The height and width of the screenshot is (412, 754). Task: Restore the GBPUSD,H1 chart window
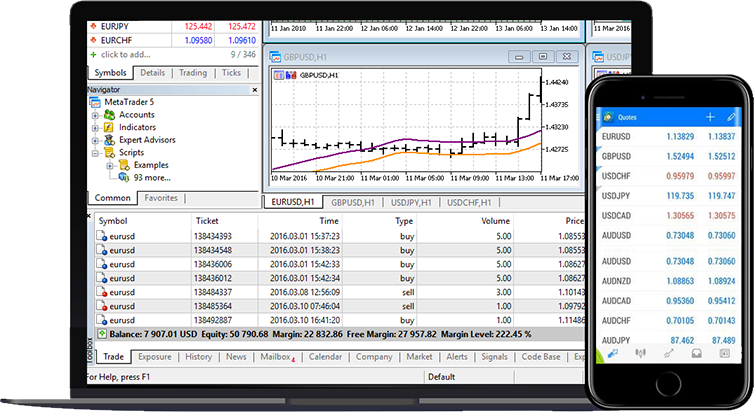[x=543, y=57]
